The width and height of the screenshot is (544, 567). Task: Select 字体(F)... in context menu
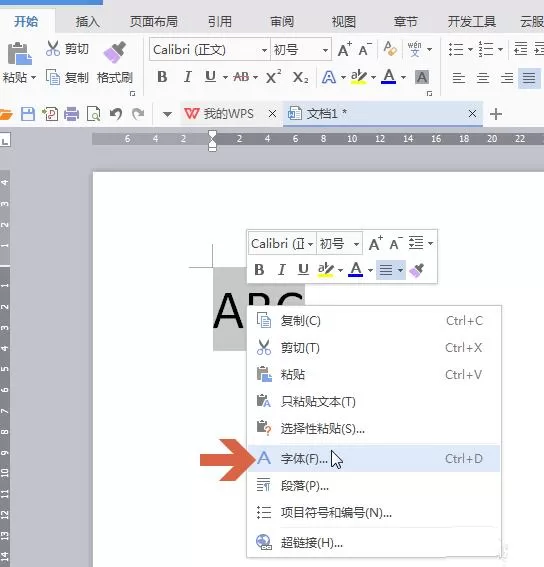[374, 459]
